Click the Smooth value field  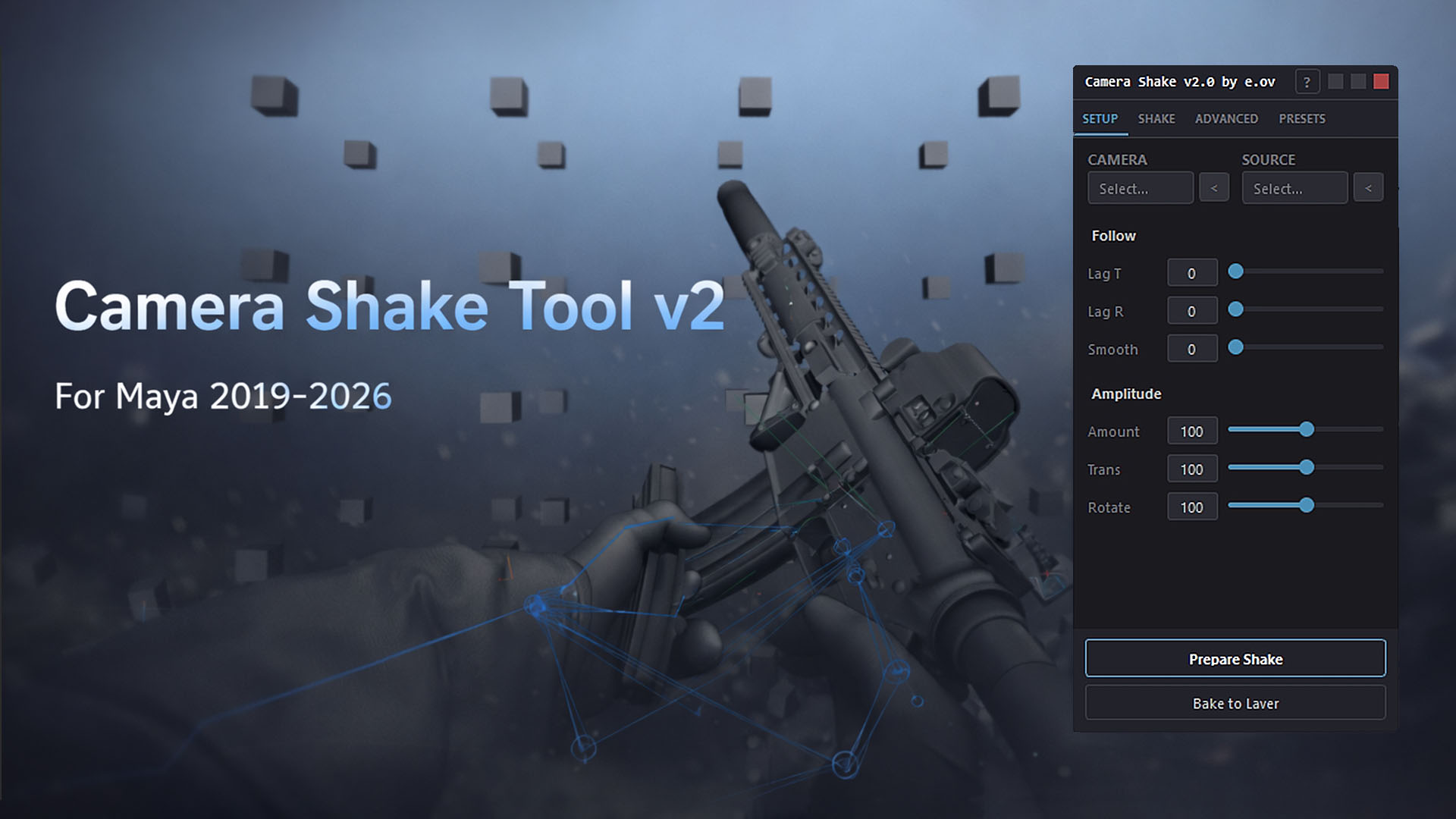coord(1192,349)
